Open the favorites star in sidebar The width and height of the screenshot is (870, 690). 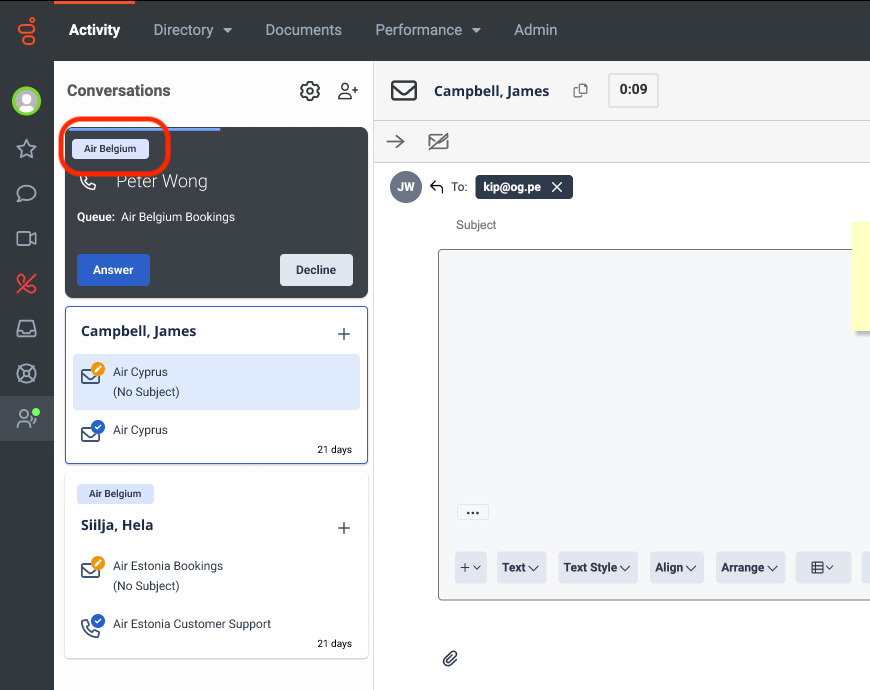pos(26,149)
